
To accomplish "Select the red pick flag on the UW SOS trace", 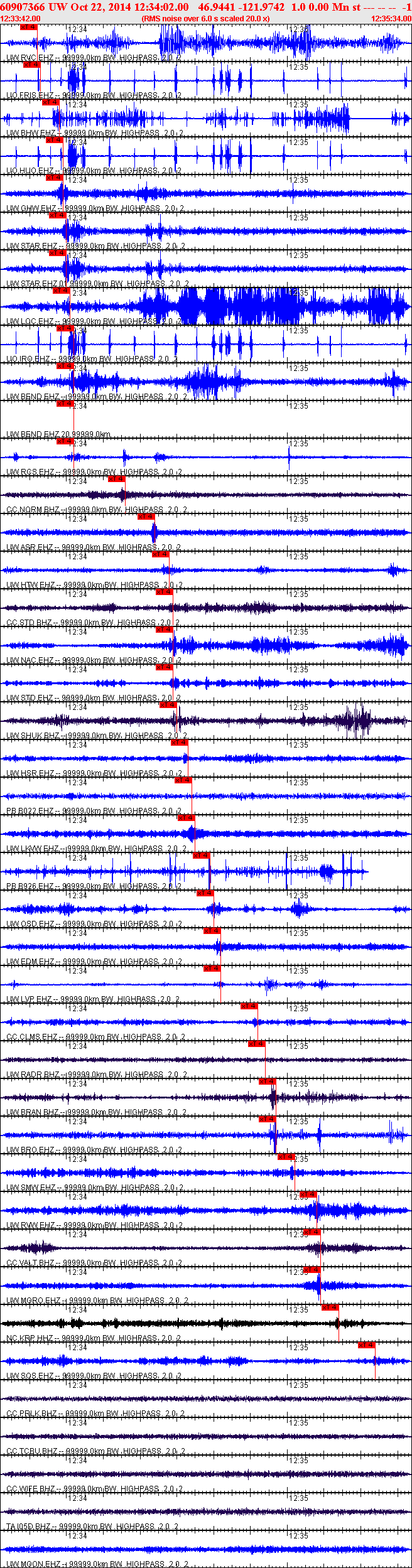I will pyautogui.click(x=367, y=1345).
